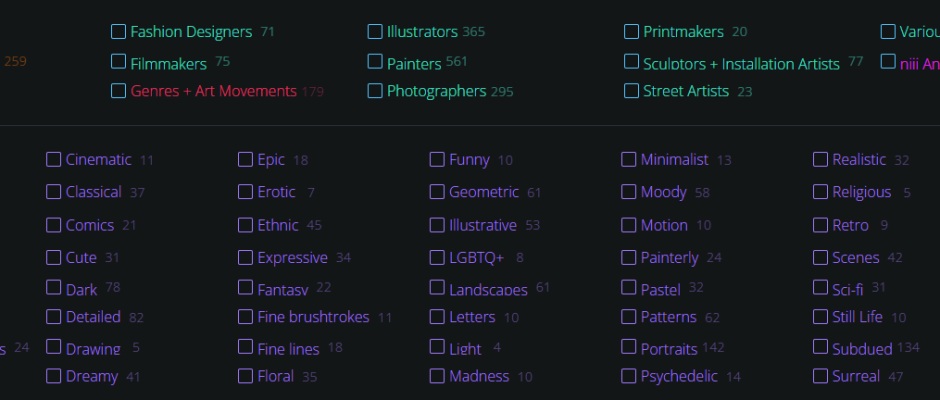Image resolution: width=940 pixels, height=400 pixels.
Task: Enable the Illustrators filter checkbox
Action: pyautogui.click(x=375, y=32)
